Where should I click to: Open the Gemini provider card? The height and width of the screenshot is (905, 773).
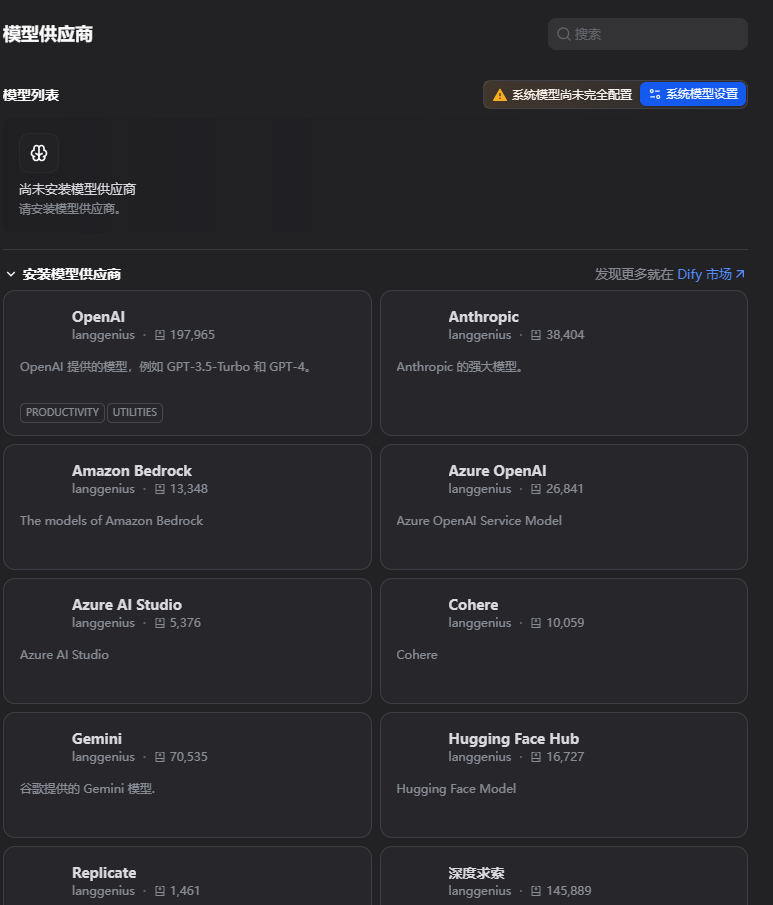(x=187, y=775)
